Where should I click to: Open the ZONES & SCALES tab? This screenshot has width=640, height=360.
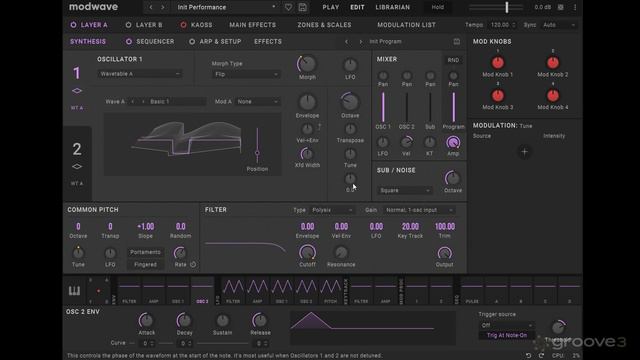pyautogui.click(x=324, y=25)
